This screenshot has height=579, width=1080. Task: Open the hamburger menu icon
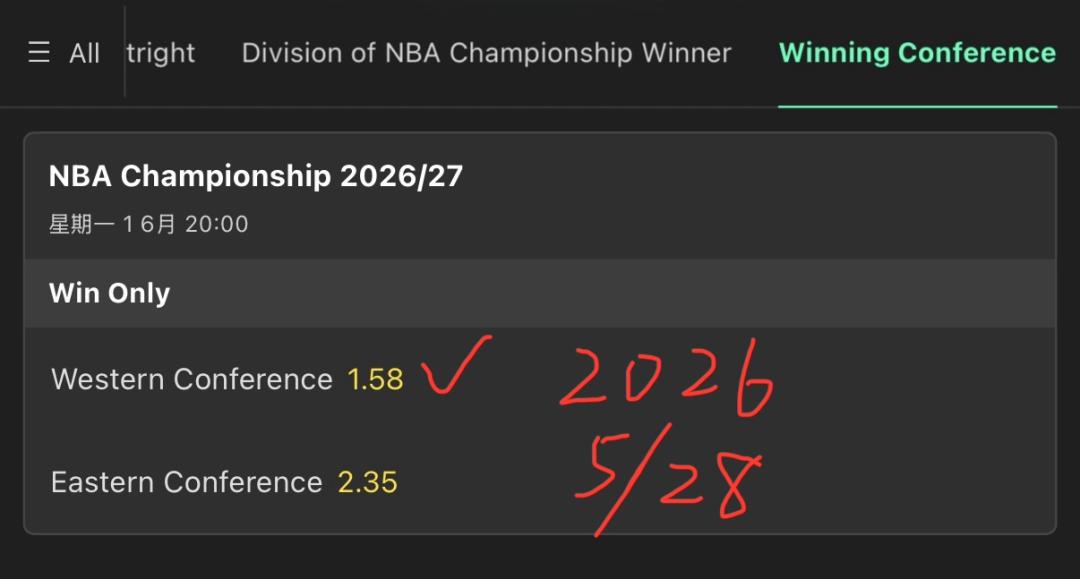39,52
